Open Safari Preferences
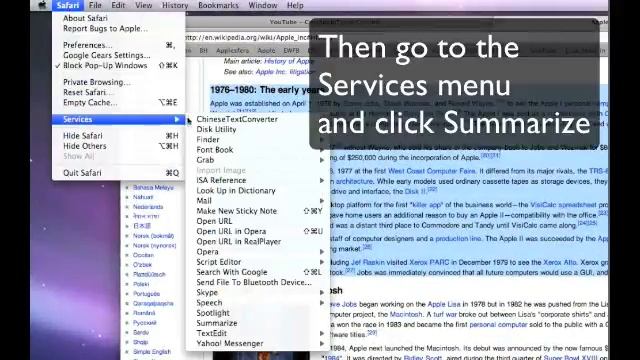Screen dimensions: 640x360 pyautogui.click(x=118, y=45)
